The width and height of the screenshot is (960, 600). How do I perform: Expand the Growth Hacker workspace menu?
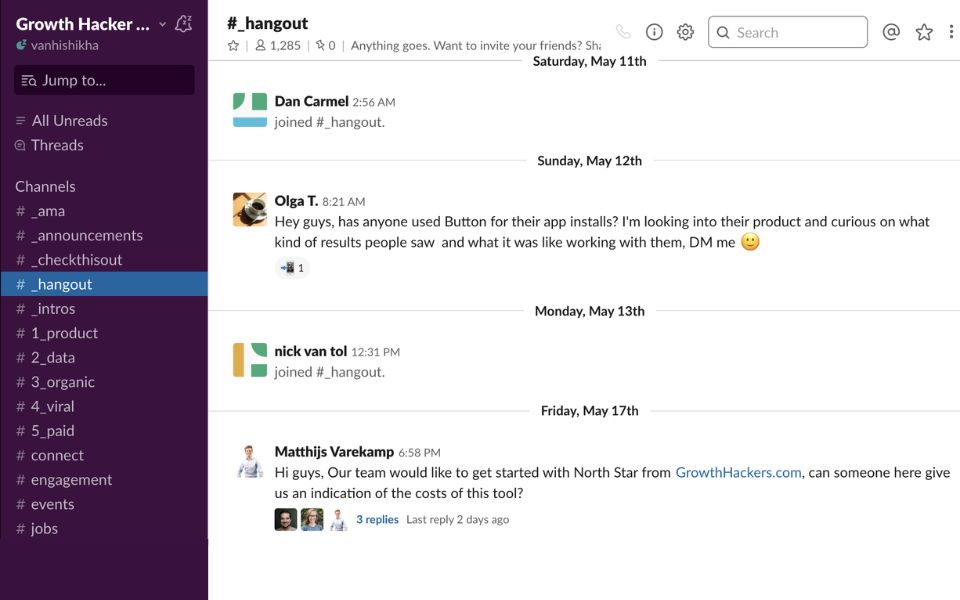90,24
